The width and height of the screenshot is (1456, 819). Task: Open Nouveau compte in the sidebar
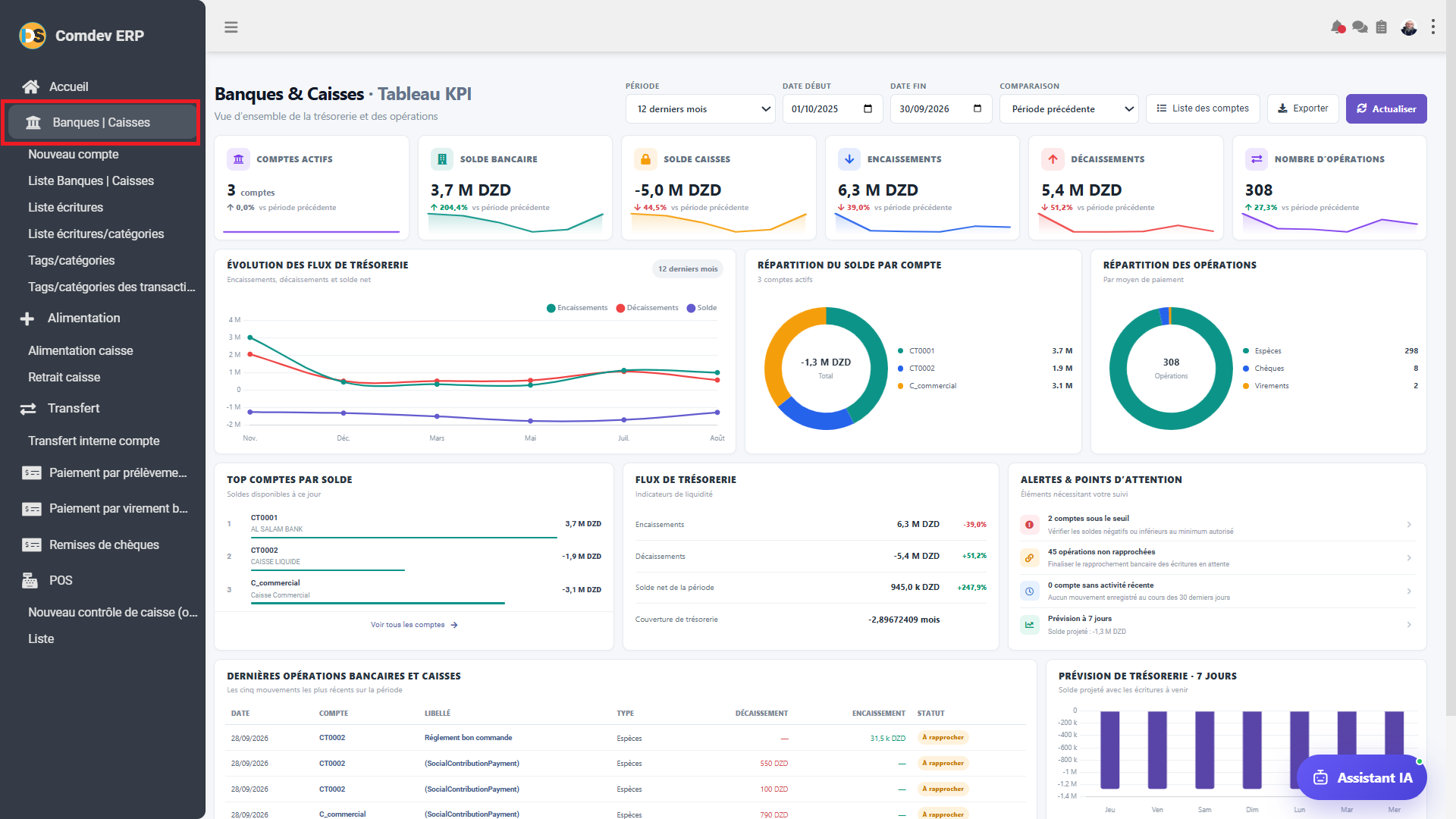pos(74,154)
